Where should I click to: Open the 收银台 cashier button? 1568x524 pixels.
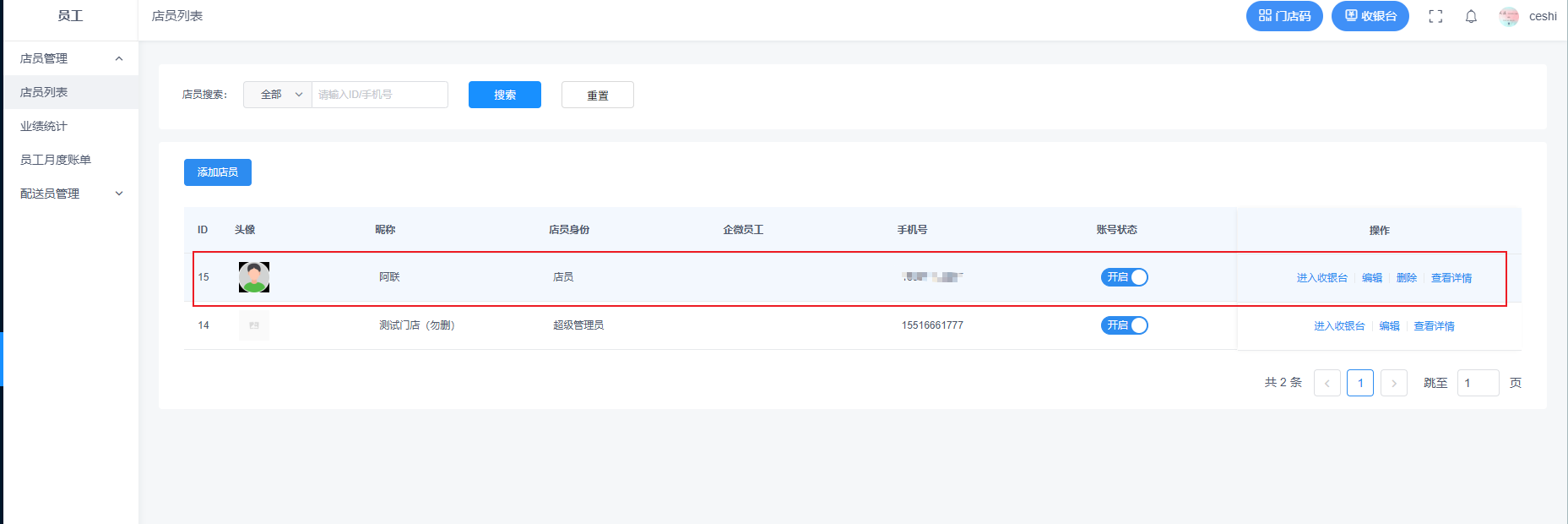(1370, 16)
